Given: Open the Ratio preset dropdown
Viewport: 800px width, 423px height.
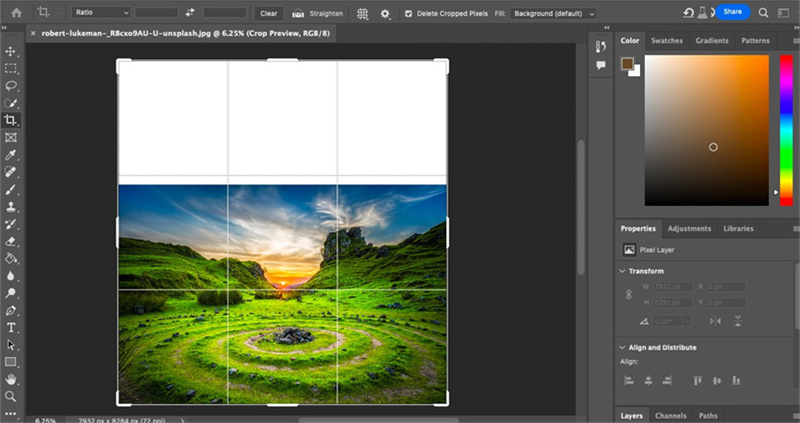Looking at the screenshot, I should coord(101,13).
